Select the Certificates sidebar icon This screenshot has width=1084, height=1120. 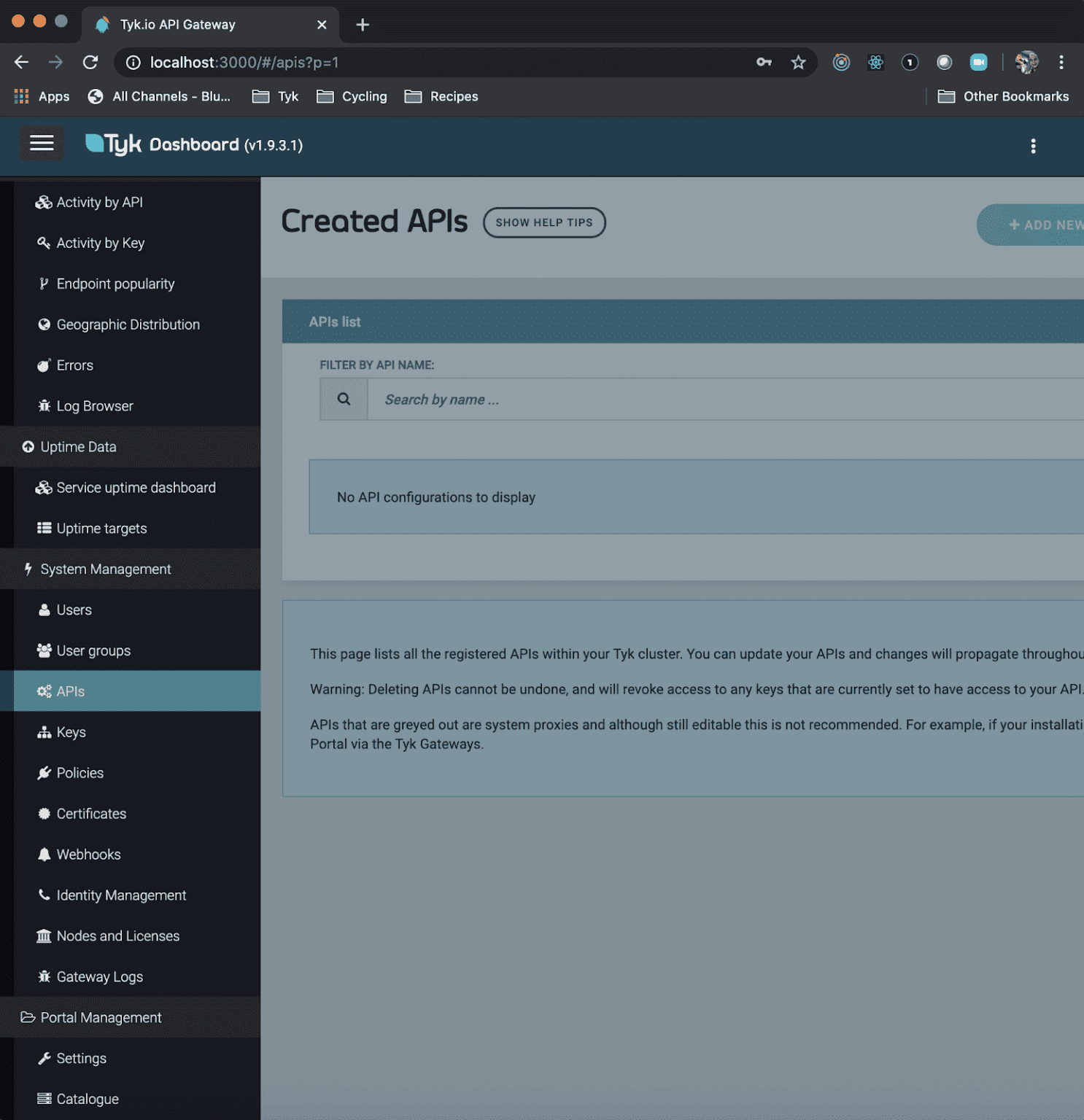point(44,813)
